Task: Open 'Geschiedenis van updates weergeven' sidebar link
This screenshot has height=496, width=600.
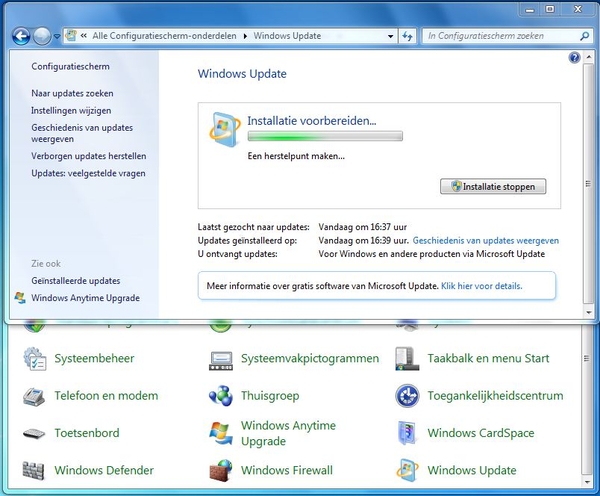Action: pyautogui.click(x=82, y=133)
